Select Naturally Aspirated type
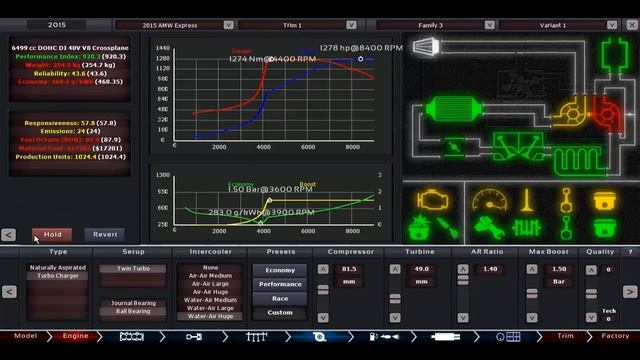Screen dimensions: 640x360 pyautogui.click(x=58, y=268)
